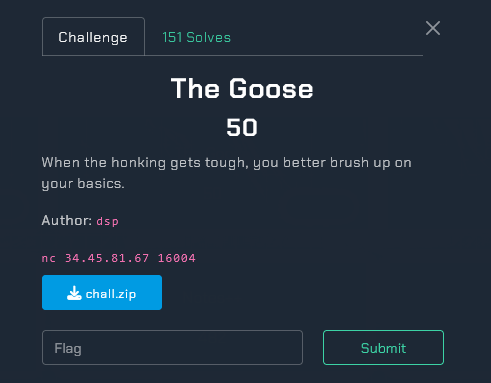491x383 pixels.
Task: Switch to the Challenge tab
Action: (x=93, y=36)
